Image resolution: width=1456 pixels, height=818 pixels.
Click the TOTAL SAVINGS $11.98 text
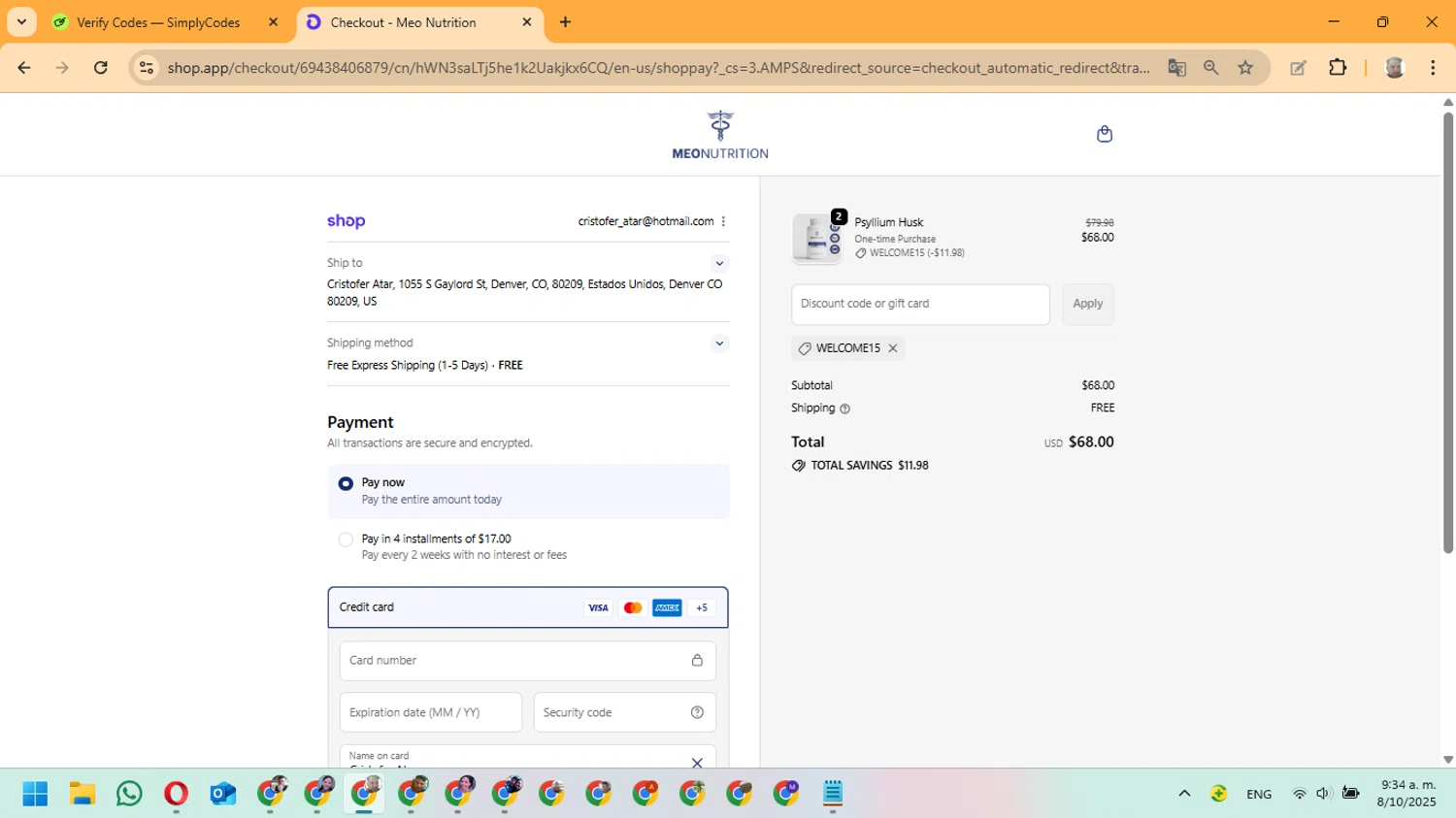click(x=870, y=466)
